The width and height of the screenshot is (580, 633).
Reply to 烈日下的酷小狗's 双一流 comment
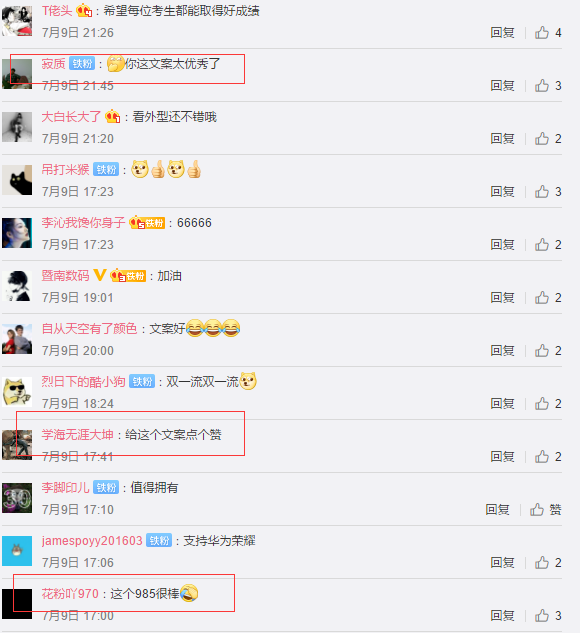[x=502, y=404]
